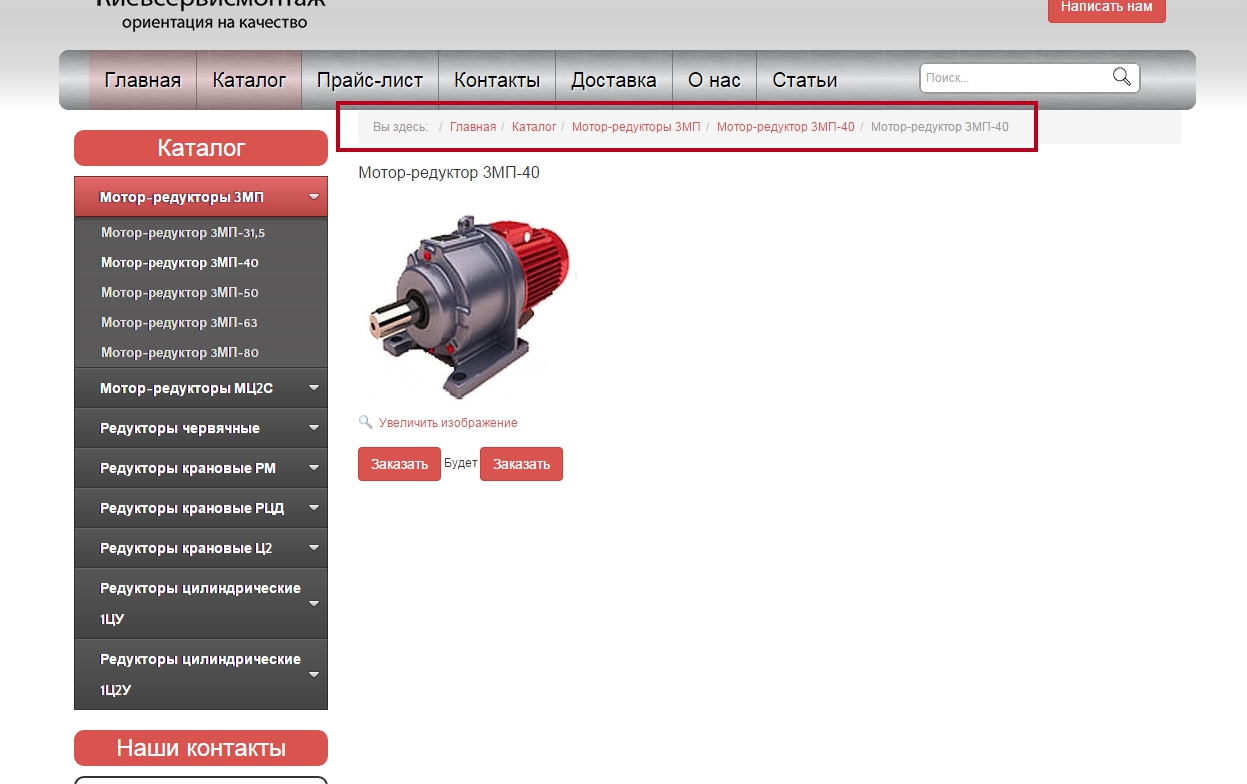Click the search magnifier icon

tap(1122, 77)
